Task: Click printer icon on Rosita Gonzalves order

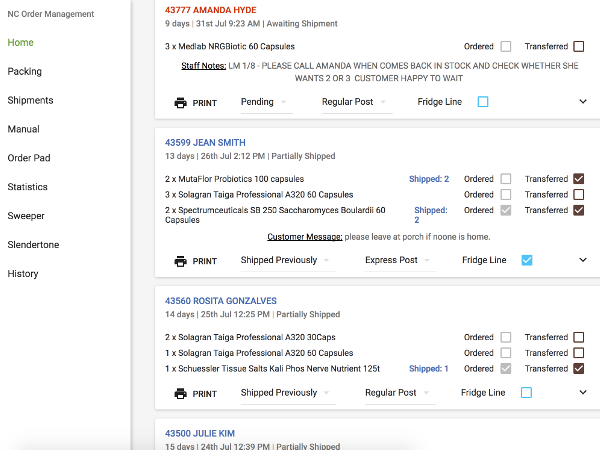Action: 181,394
